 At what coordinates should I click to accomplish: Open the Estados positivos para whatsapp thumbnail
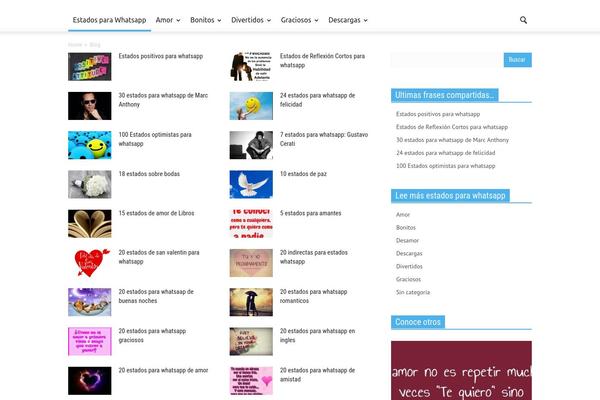pos(89,67)
